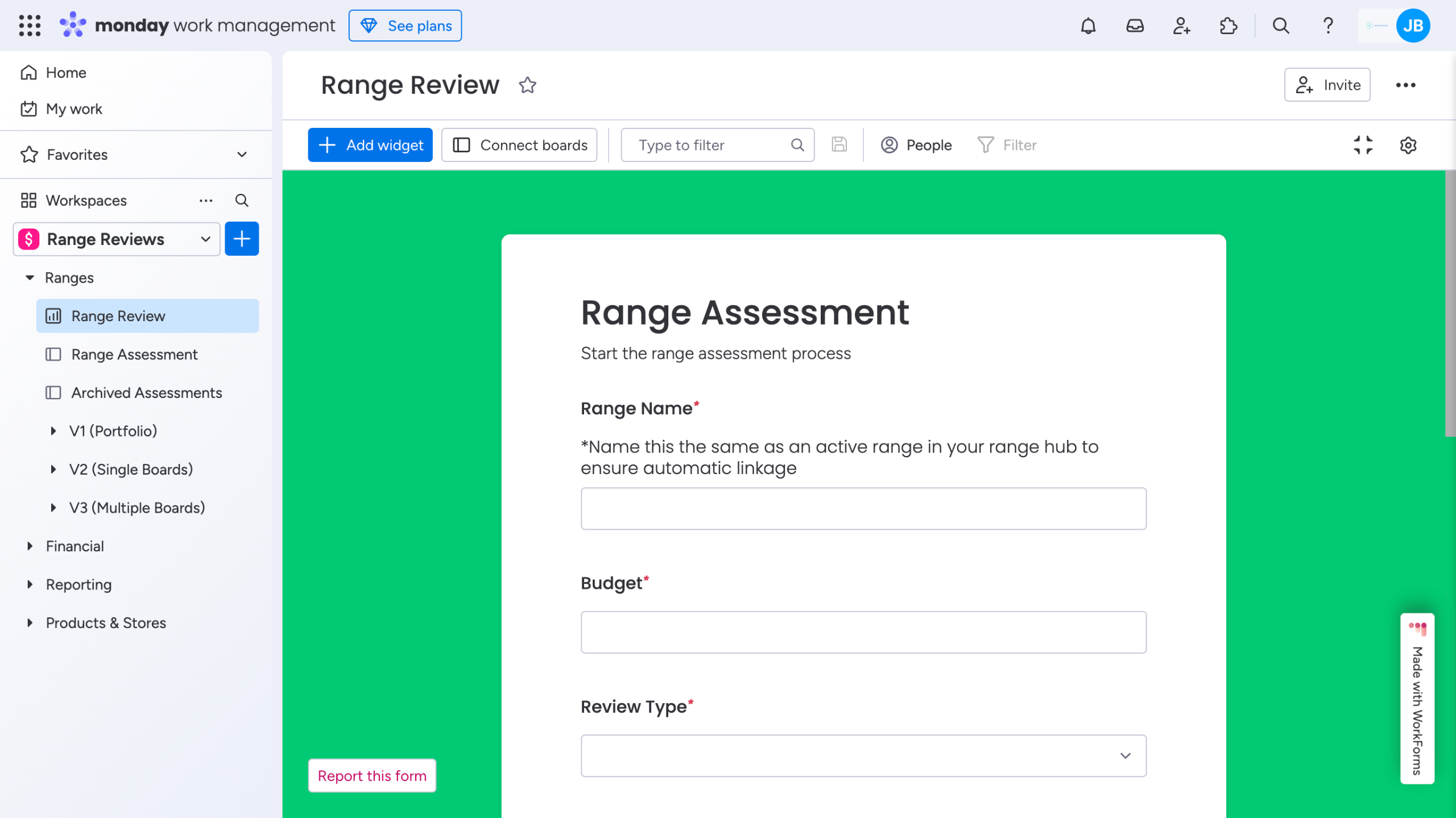This screenshot has width=1456, height=818.
Task: Open the Range Assessment board
Action: point(134,355)
